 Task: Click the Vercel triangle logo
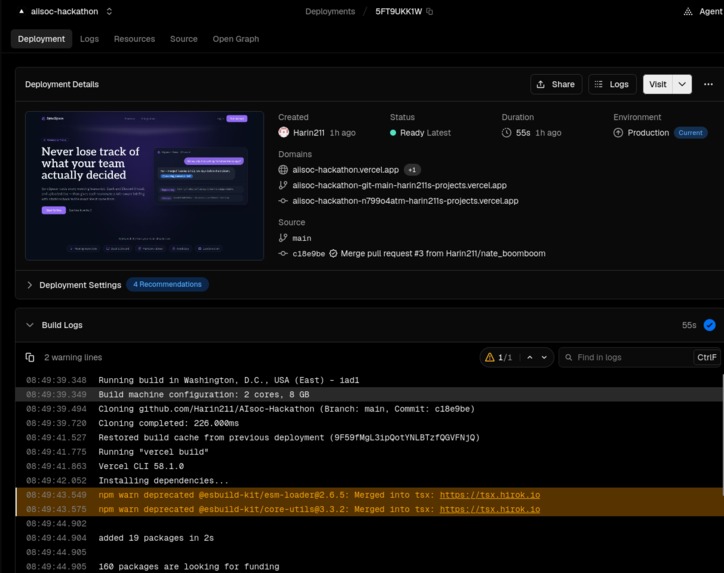[x=21, y=12]
